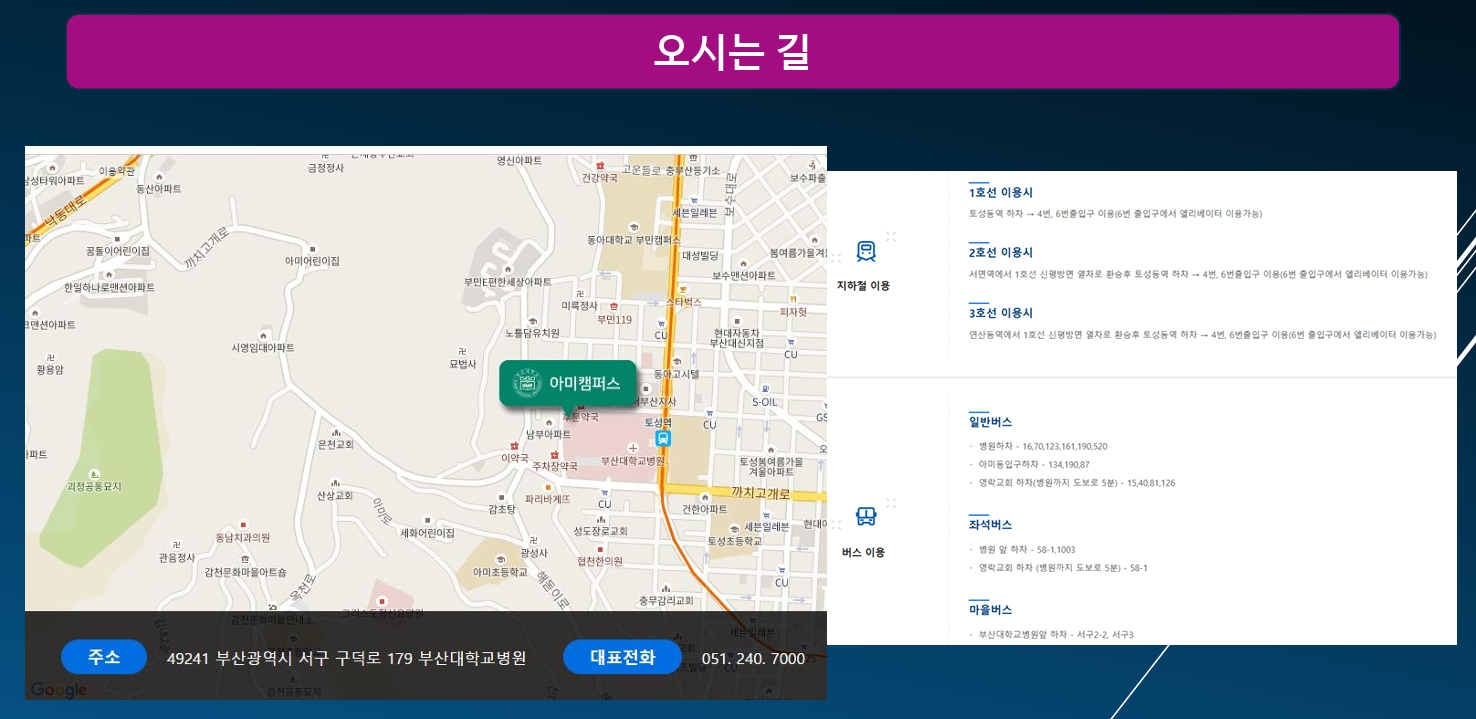The width and height of the screenshot is (1476, 719).
Task: Click the 아미초등학교 school icon
Action: click(x=500, y=560)
